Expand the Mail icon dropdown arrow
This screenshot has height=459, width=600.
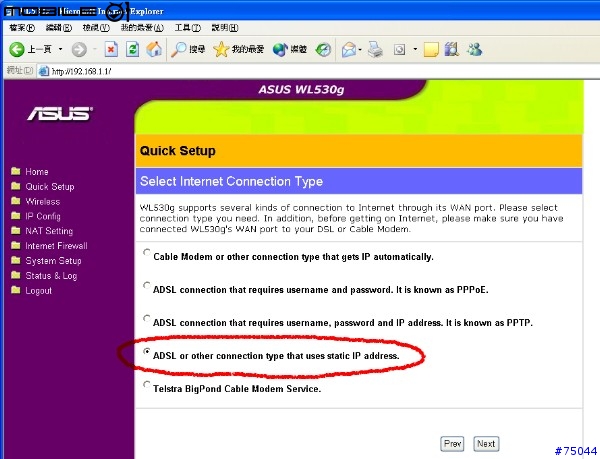tap(360, 49)
